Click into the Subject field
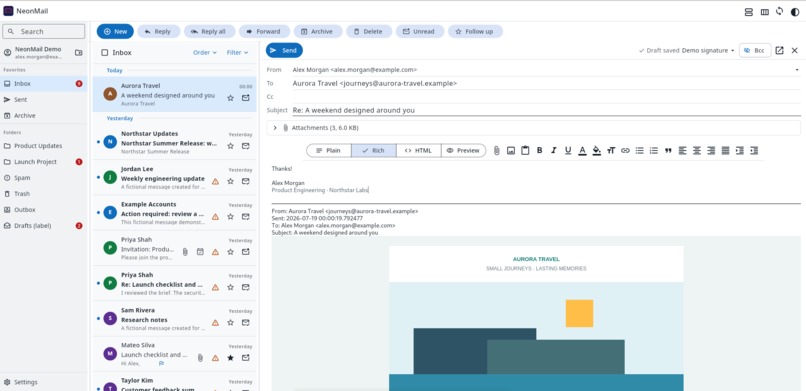 click(546, 110)
